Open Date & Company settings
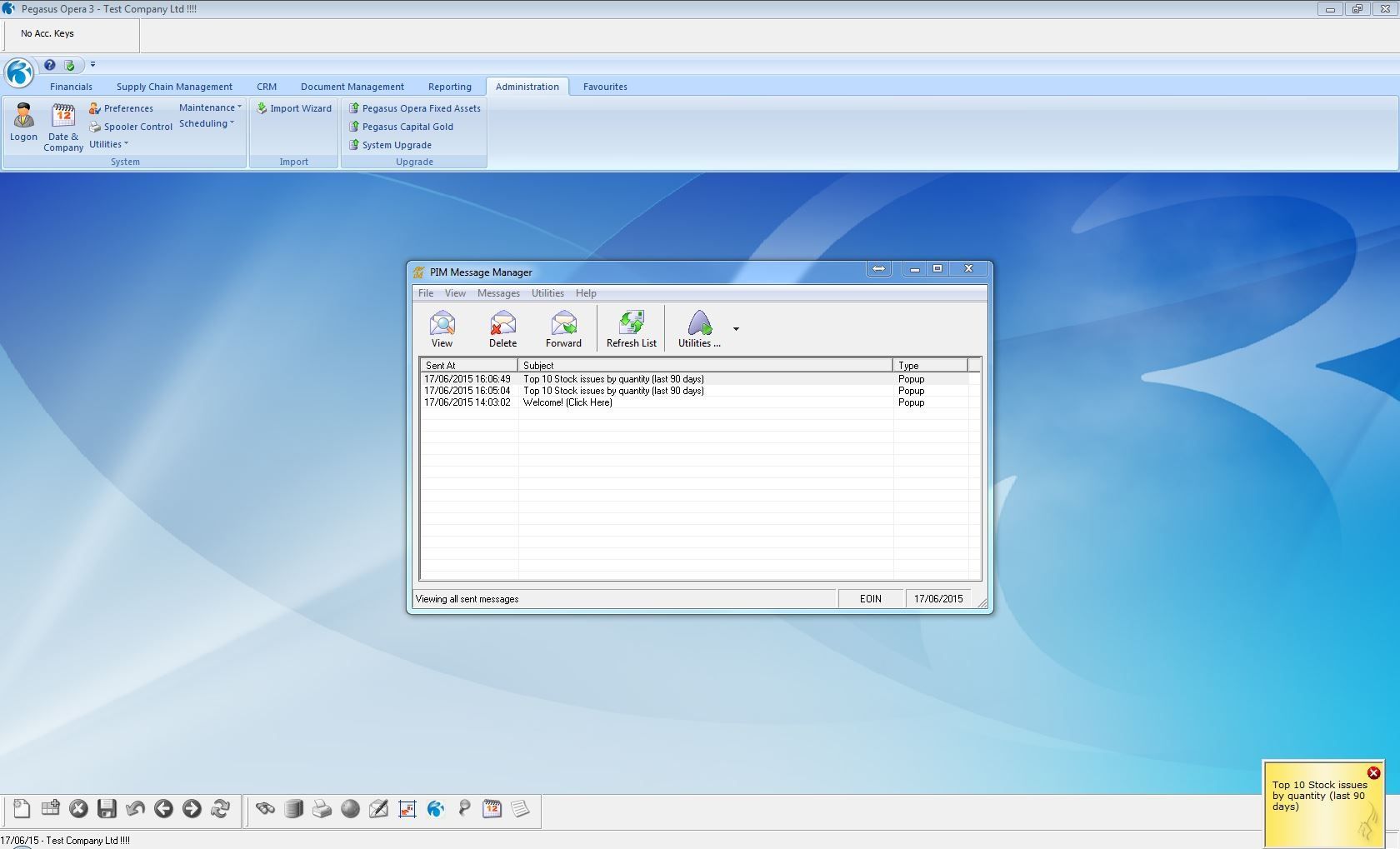Image resolution: width=1400 pixels, height=849 pixels. click(63, 127)
